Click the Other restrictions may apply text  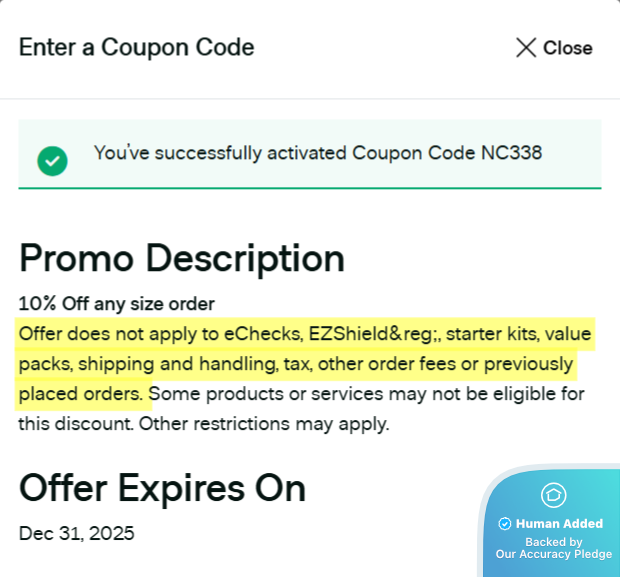[264, 424]
